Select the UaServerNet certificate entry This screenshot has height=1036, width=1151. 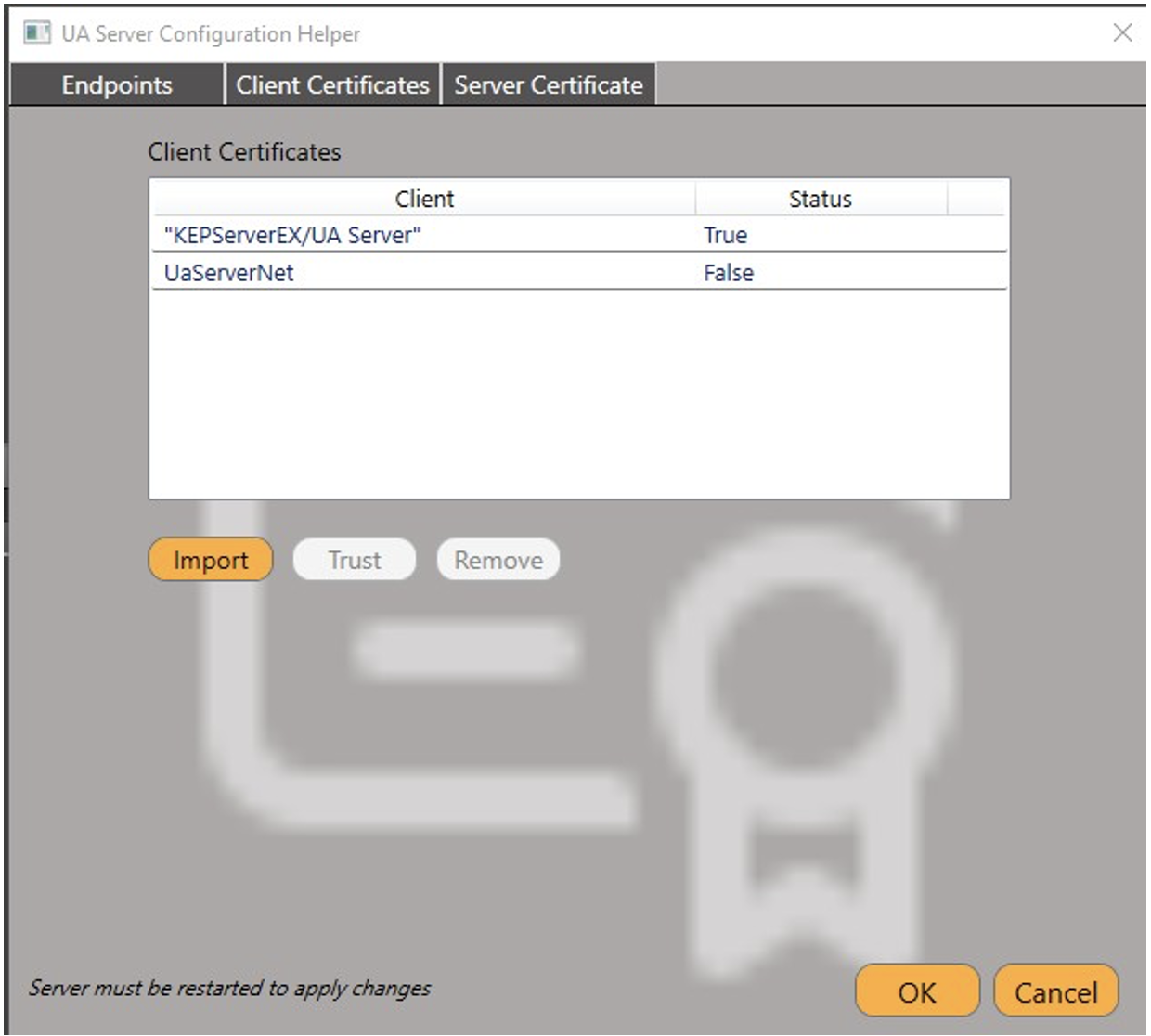point(229,273)
